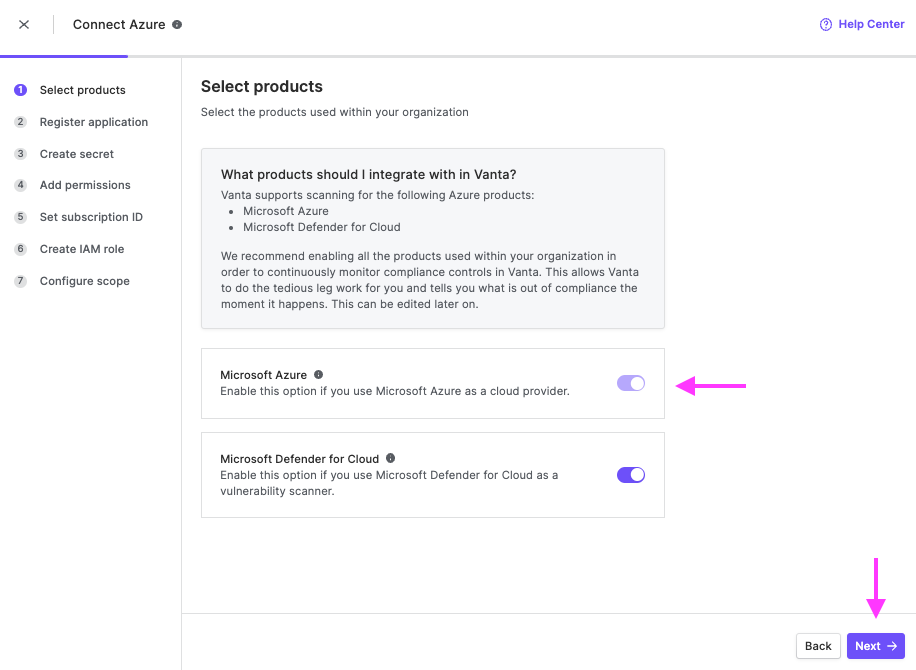Close the Connect Azure wizard with the X icon
Viewport: 916px width, 670px height.
coord(24,25)
